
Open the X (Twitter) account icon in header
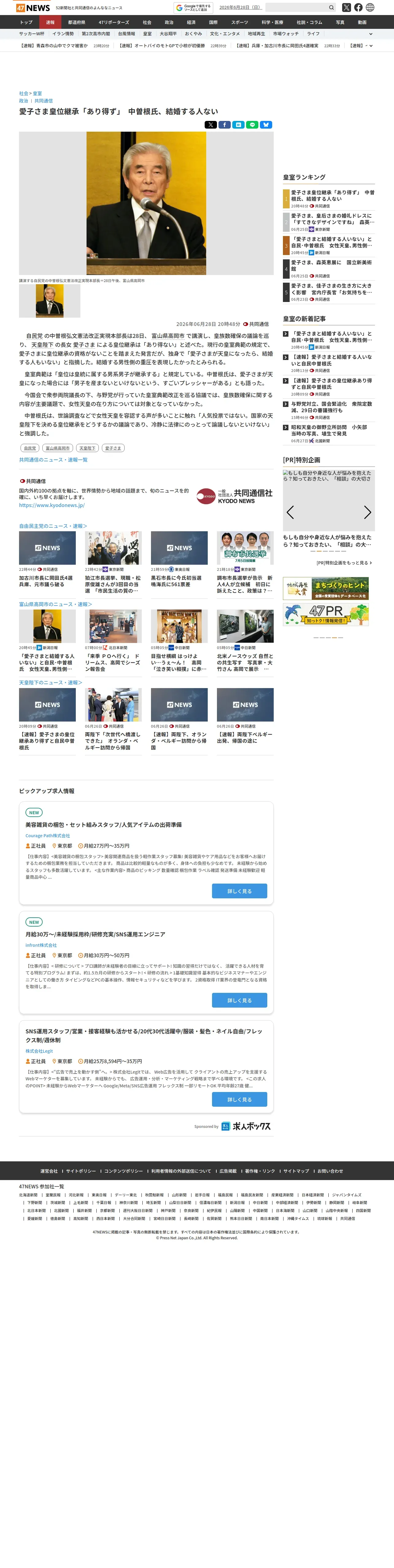click(x=346, y=8)
